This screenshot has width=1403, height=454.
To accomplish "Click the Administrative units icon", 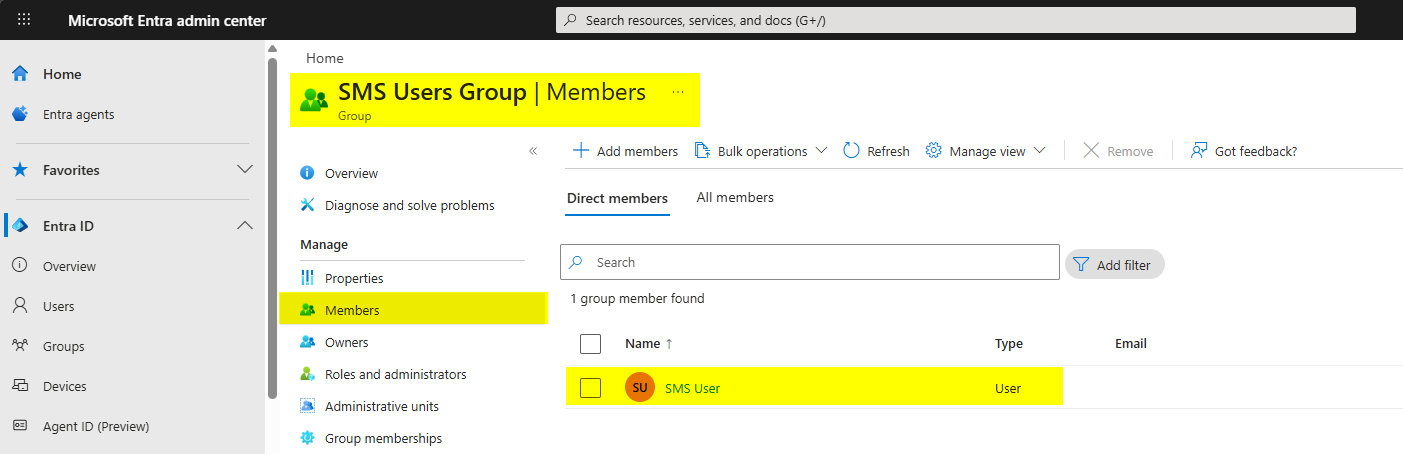I will point(308,406).
